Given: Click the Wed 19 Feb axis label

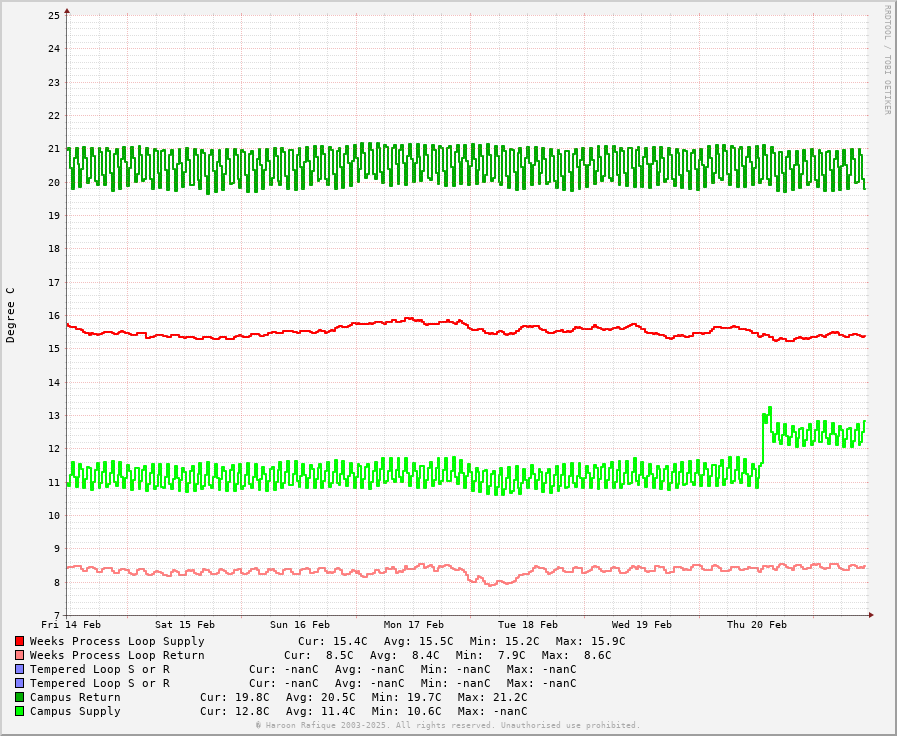Looking at the screenshot, I should pyautogui.click(x=642, y=624).
